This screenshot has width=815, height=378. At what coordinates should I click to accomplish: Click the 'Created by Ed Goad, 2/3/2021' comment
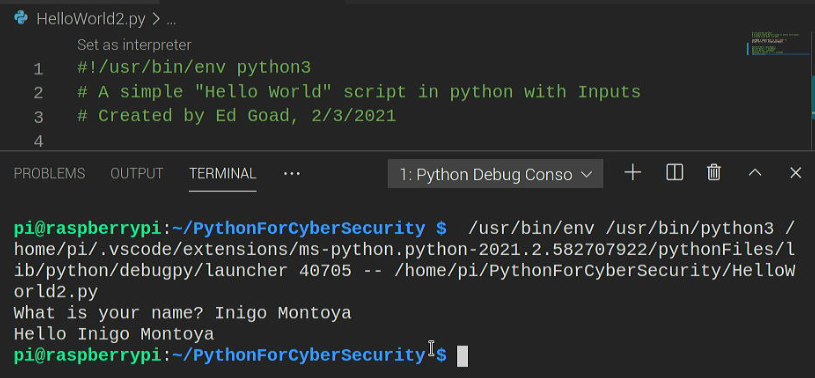[236, 115]
